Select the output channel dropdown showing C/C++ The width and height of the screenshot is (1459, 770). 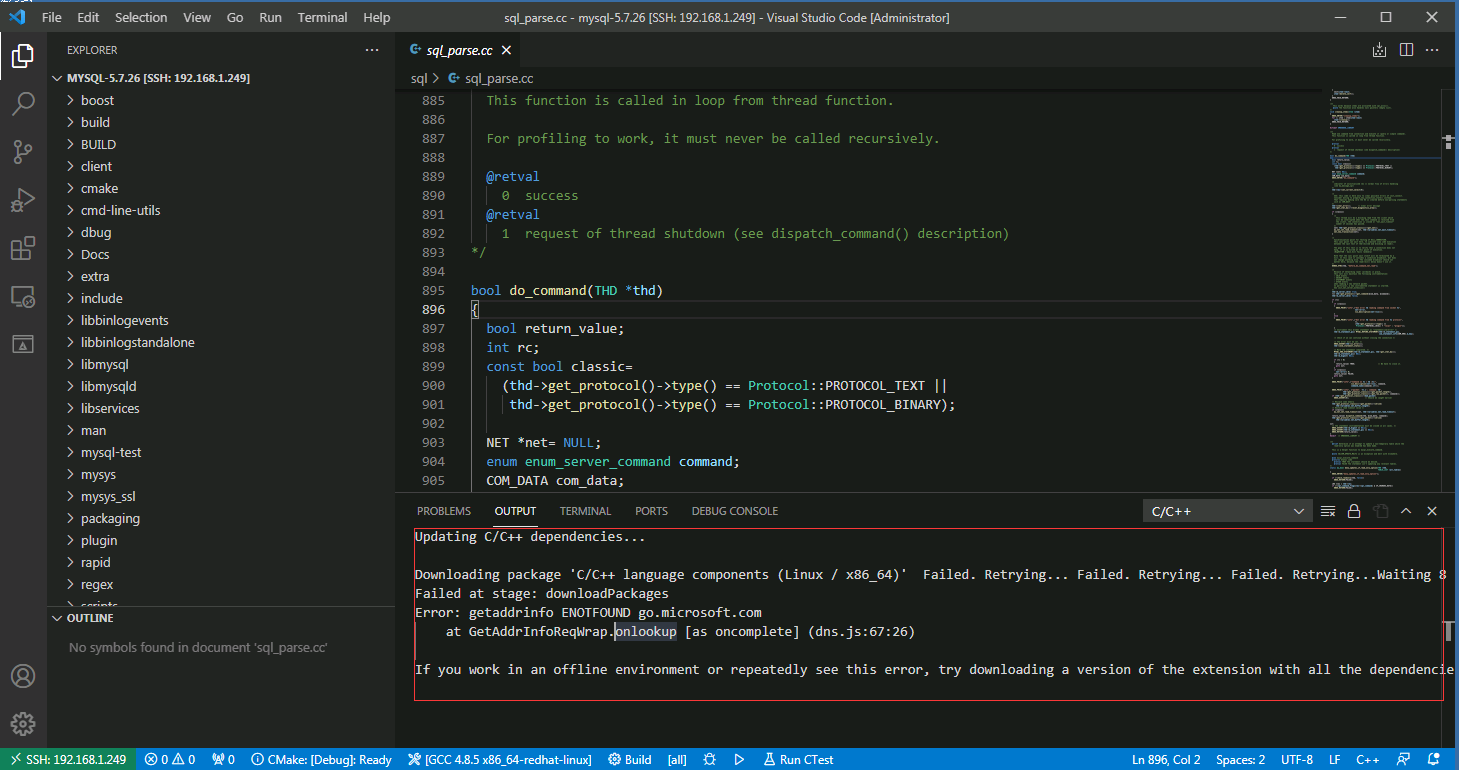click(x=1227, y=511)
